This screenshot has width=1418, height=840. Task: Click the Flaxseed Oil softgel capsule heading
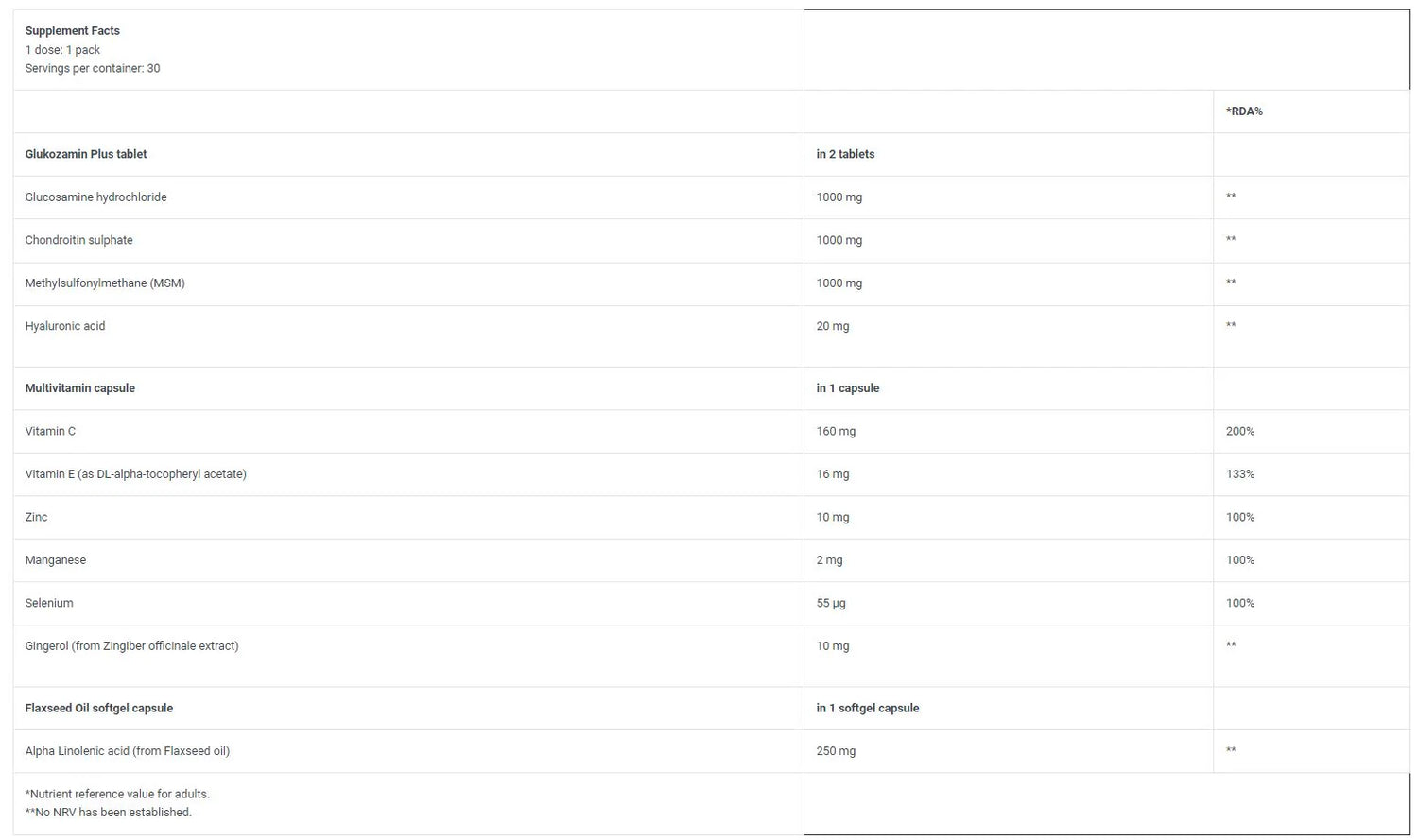(99, 708)
